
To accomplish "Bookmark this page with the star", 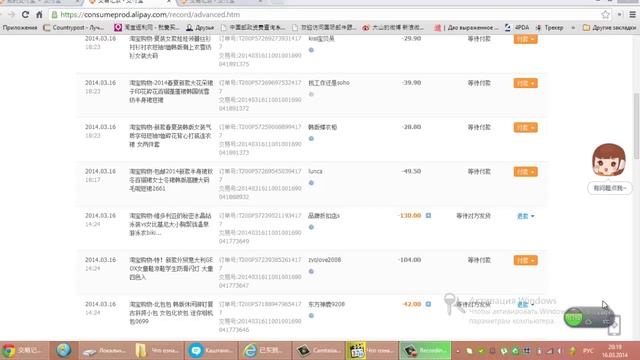I will (605, 15).
